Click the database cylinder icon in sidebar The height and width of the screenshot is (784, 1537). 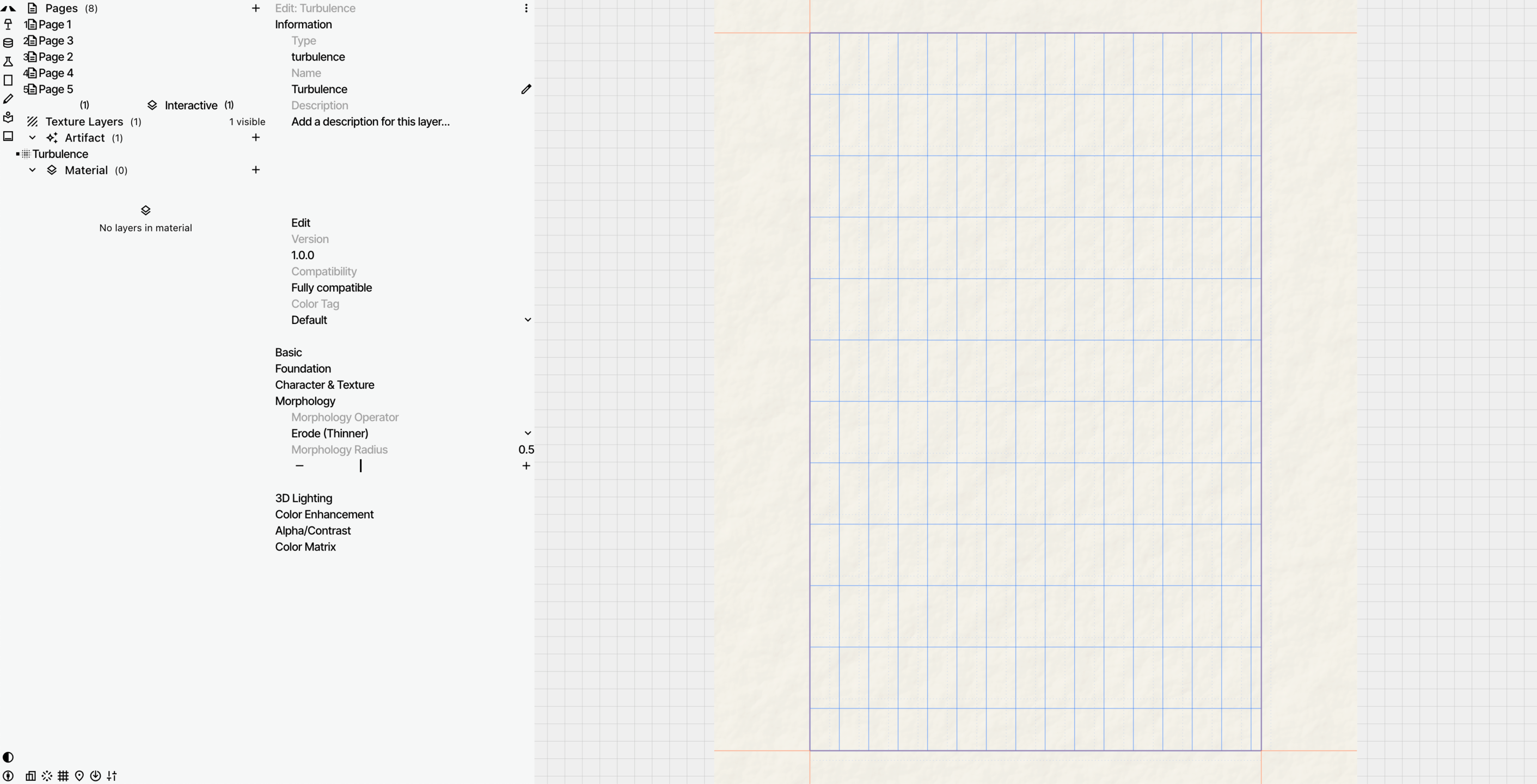8,43
